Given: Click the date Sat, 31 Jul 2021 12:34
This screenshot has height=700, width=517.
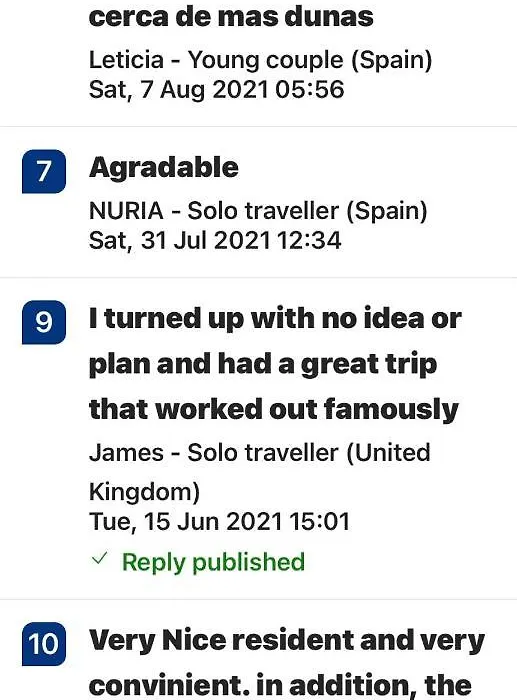Looking at the screenshot, I should tap(215, 241).
